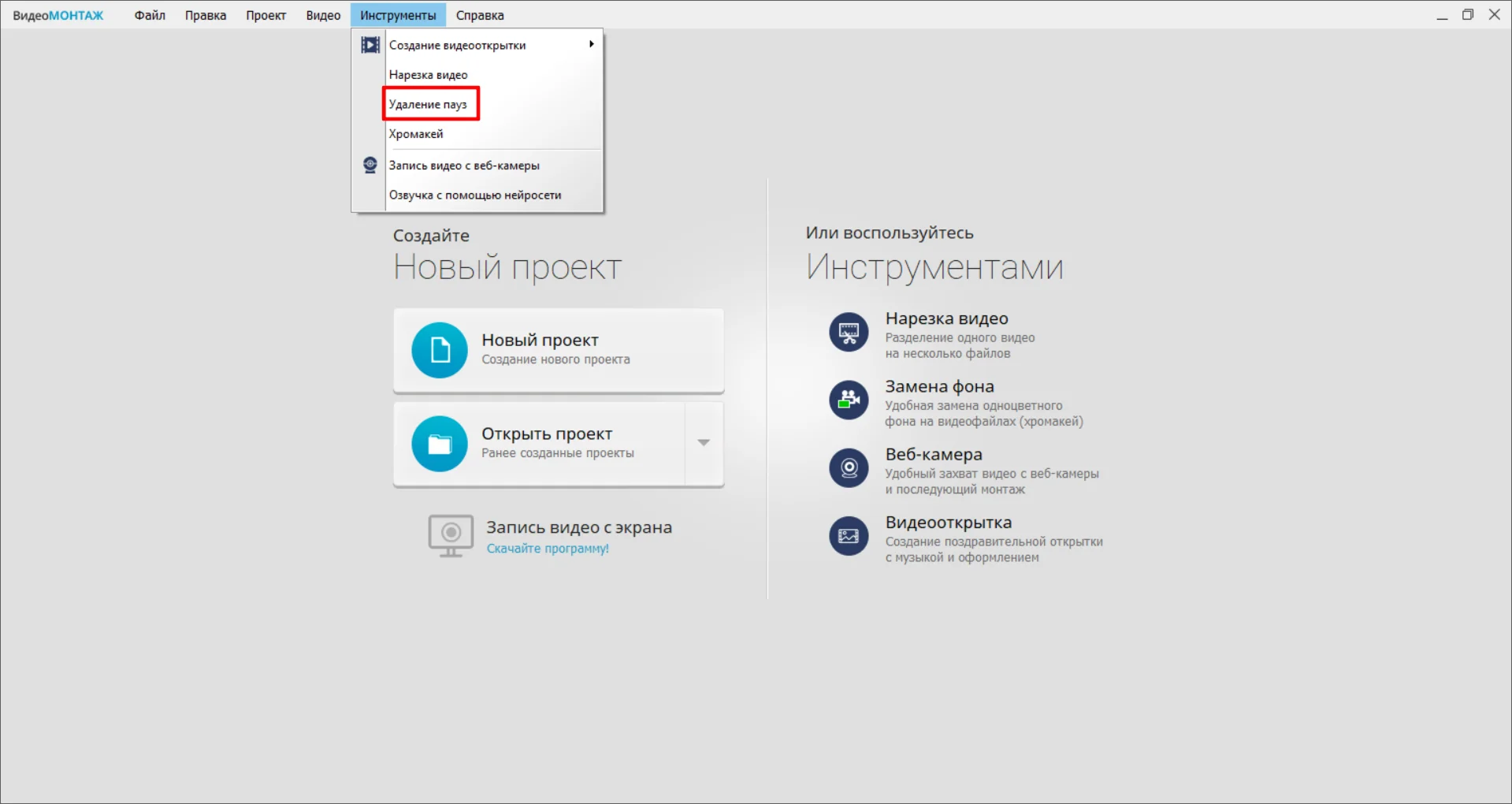Click the film icon beside Создание видеооткрытки
Screen dimensions: 1512x804
pos(370,45)
